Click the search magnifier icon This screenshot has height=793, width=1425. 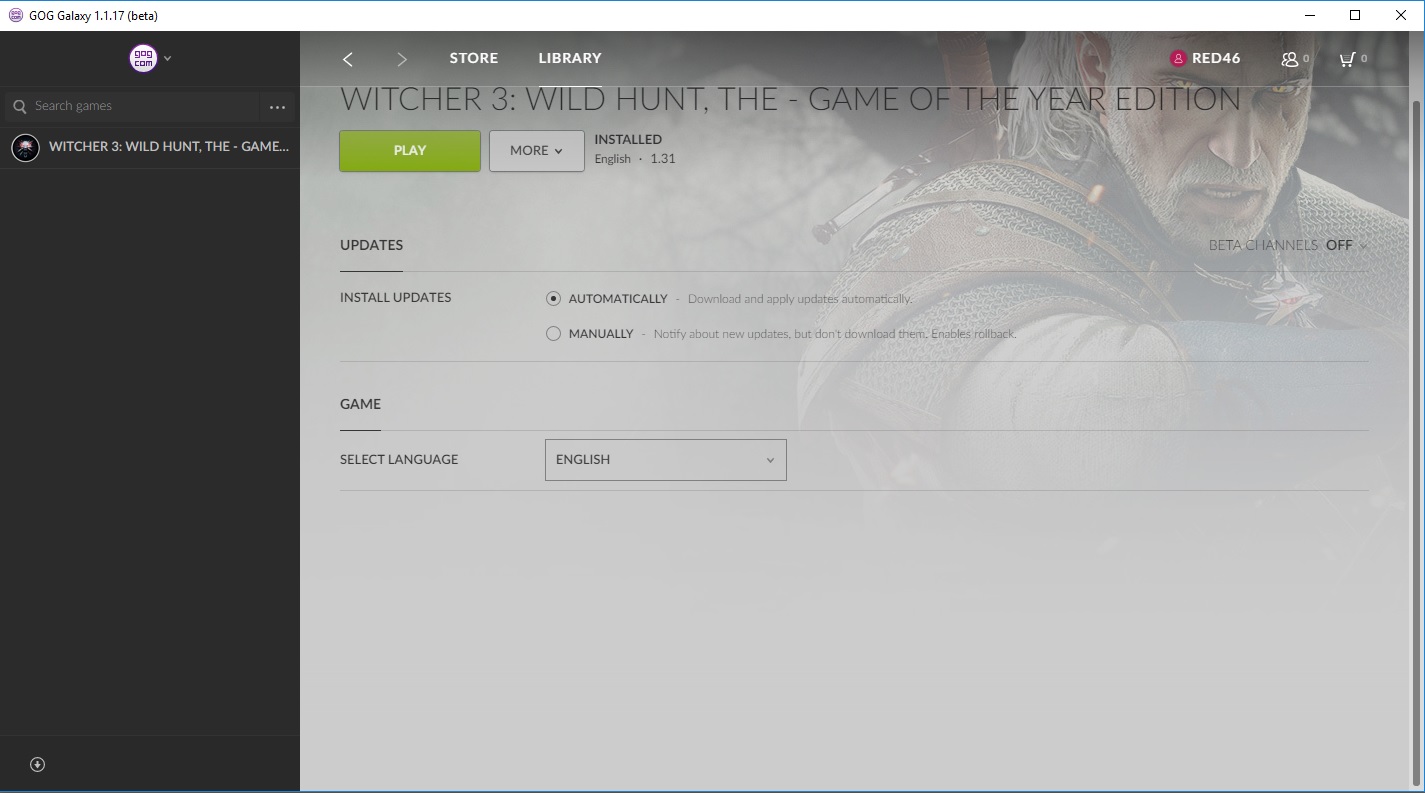click(x=19, y=106)
